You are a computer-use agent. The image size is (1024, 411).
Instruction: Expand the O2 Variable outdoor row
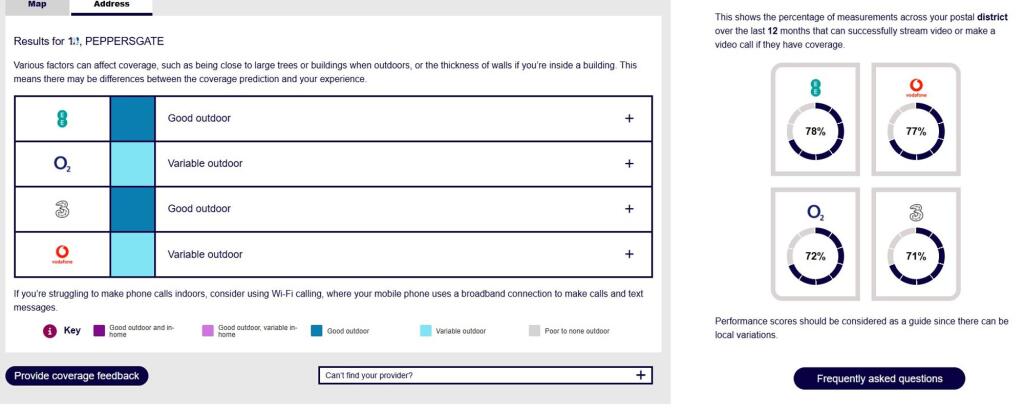(x=629, y=163)
